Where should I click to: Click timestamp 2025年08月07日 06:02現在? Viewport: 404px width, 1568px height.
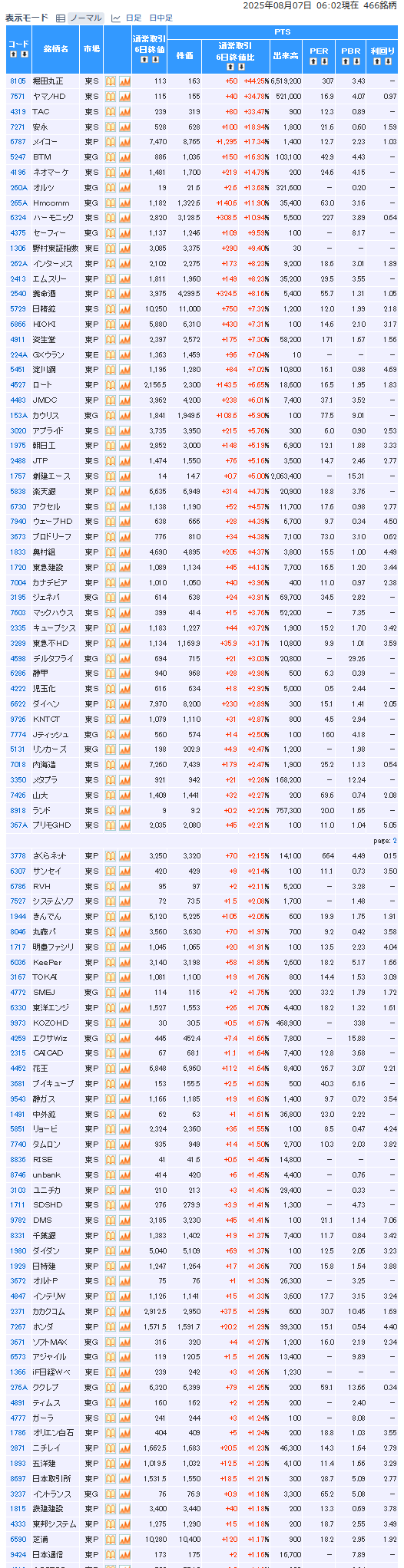[x=300, y=5]
